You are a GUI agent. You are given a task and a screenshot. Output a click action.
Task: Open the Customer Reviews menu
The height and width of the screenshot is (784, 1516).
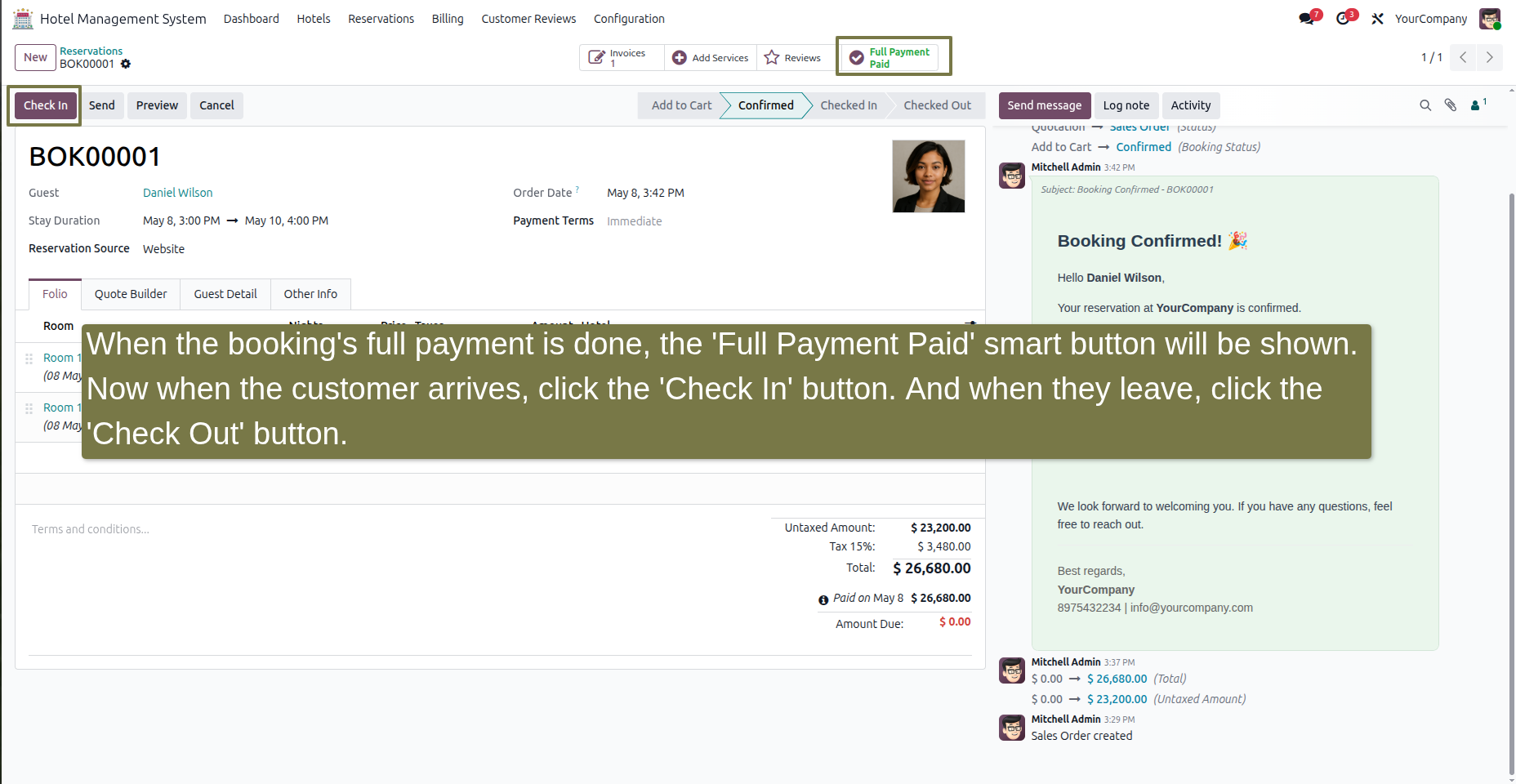pyautogui.click(x=528, y=19)
